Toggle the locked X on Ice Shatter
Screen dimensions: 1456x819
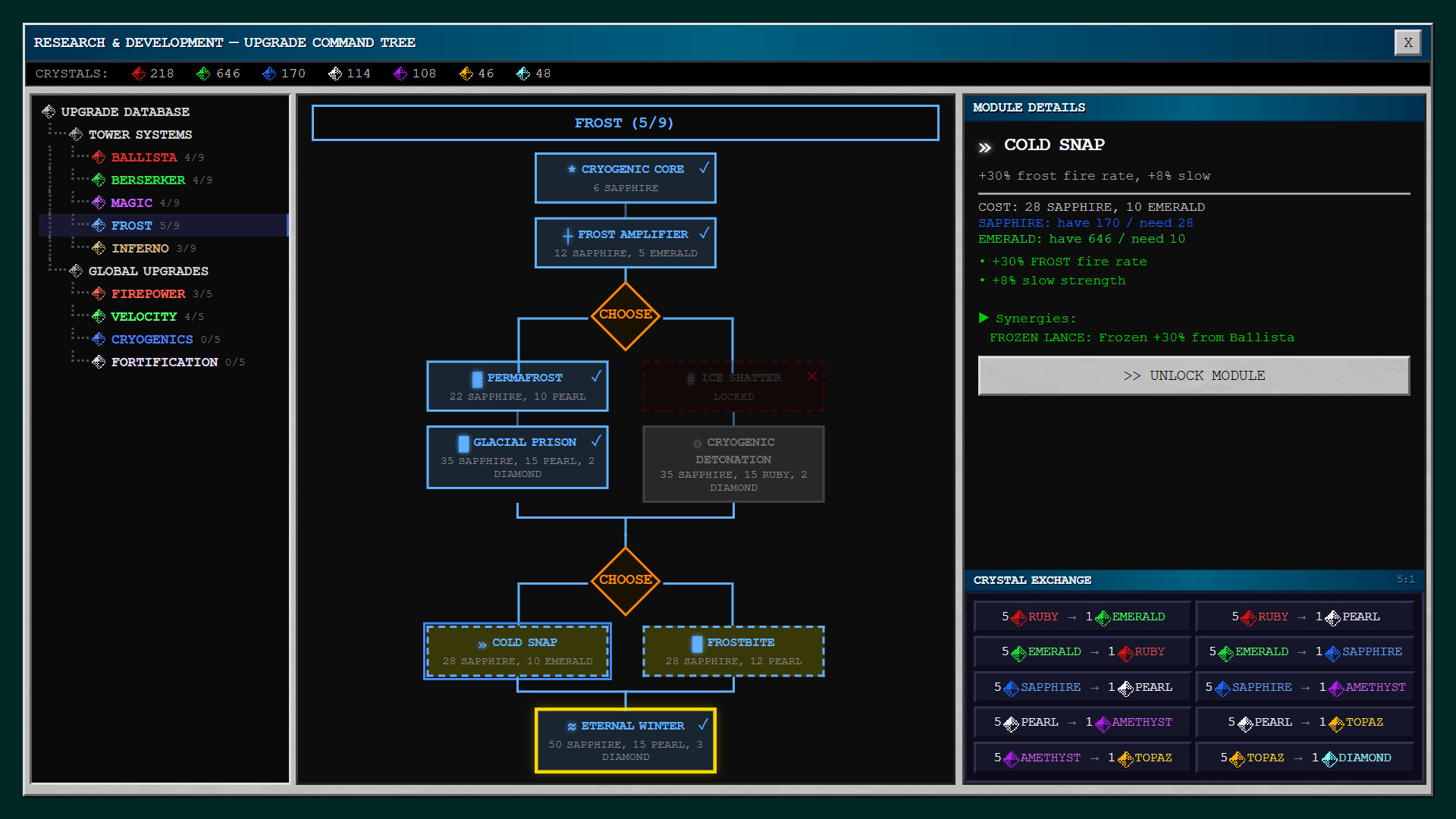click(x=812, y=375)
